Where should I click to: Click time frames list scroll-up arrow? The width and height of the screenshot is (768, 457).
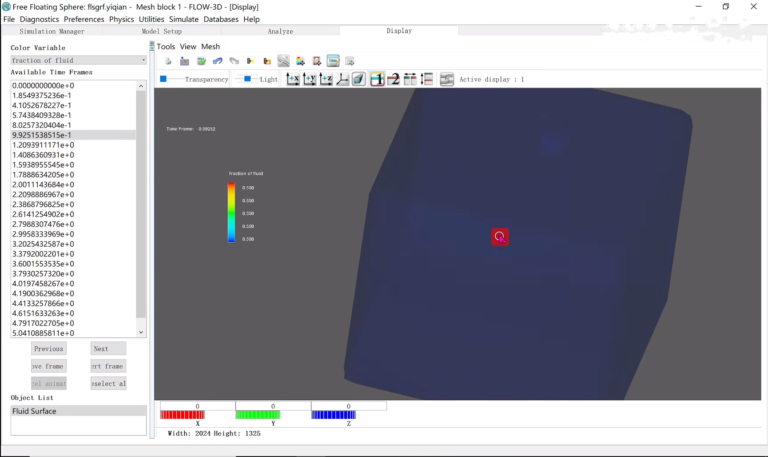(141, 86)
